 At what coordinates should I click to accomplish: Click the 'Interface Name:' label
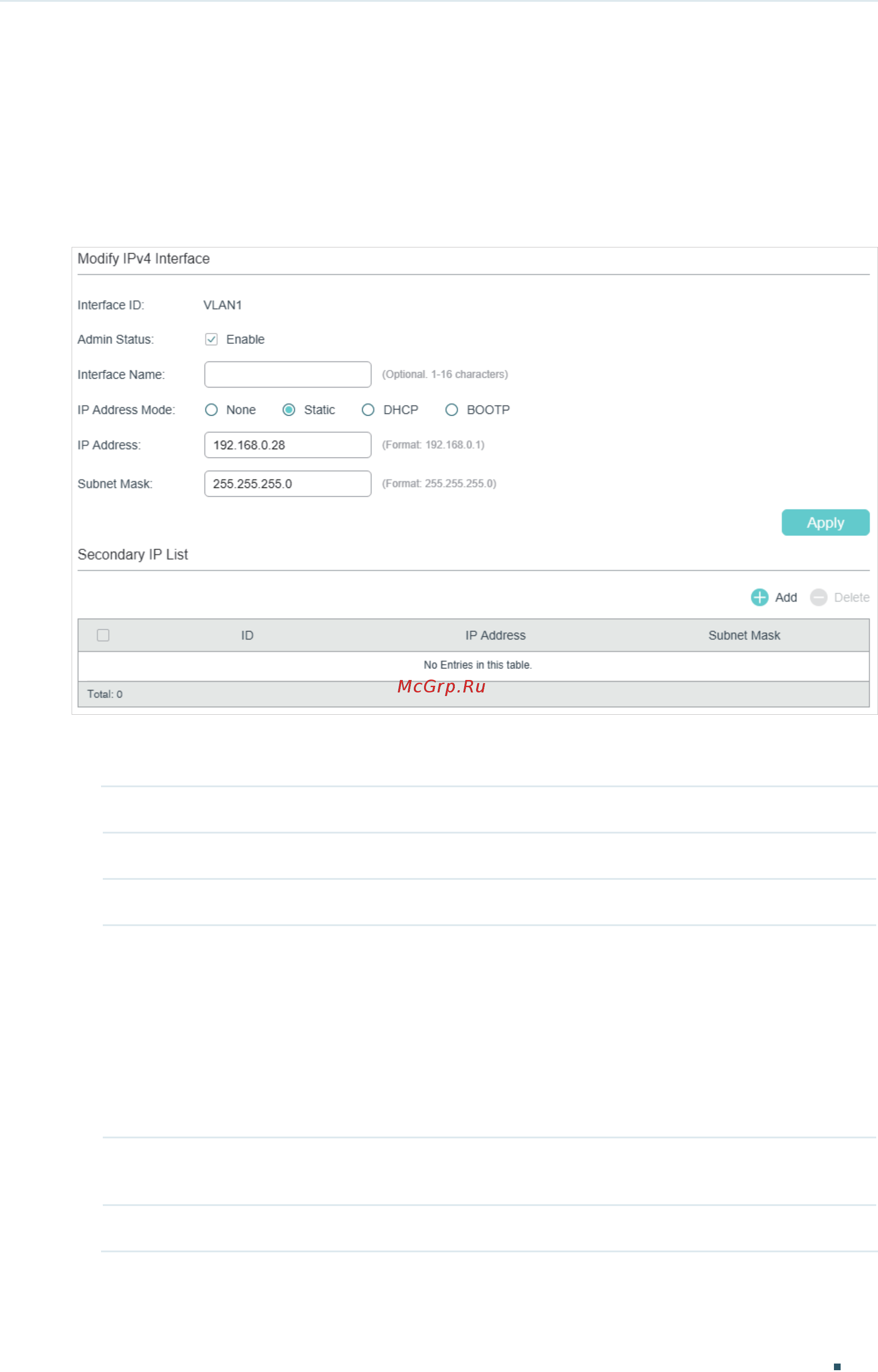(x=121, y=375)
